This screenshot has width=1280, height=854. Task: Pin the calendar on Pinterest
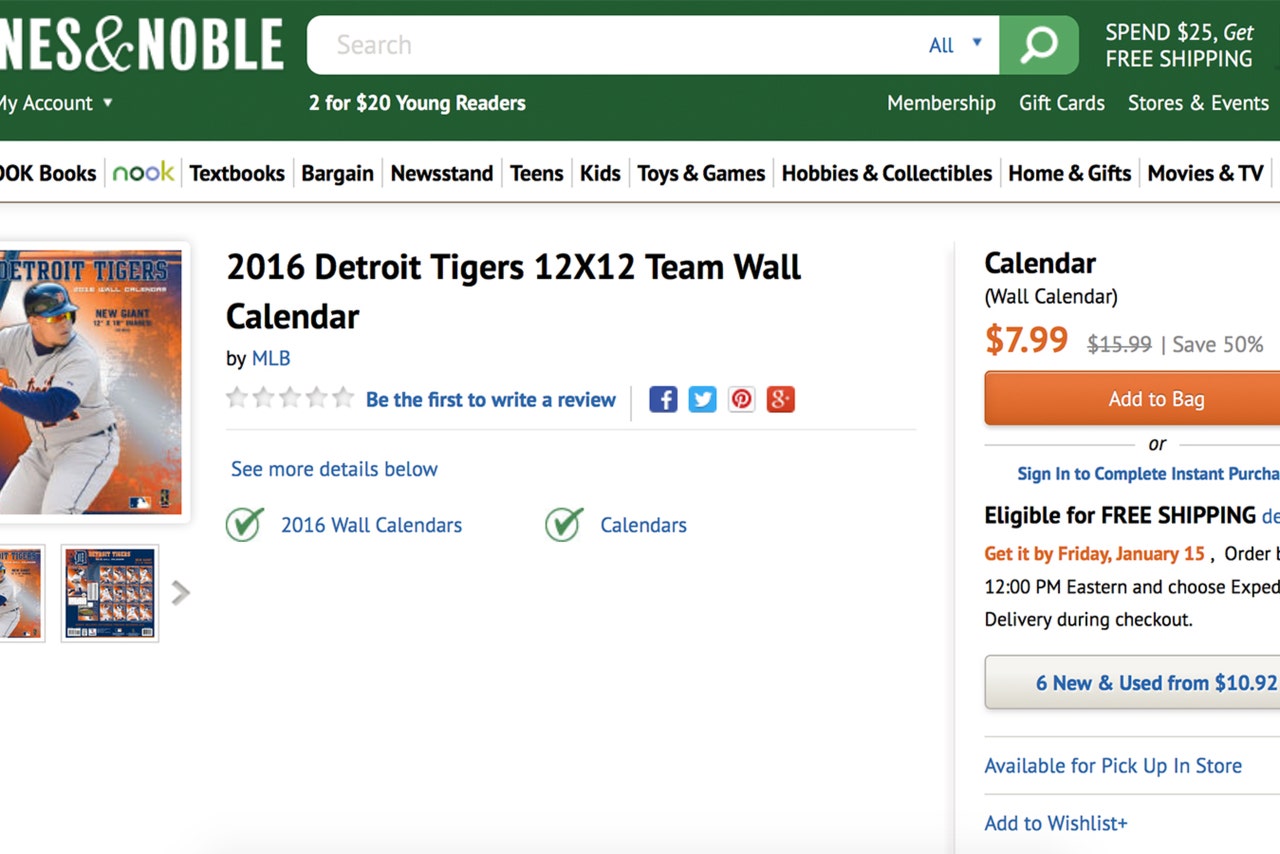741,400
